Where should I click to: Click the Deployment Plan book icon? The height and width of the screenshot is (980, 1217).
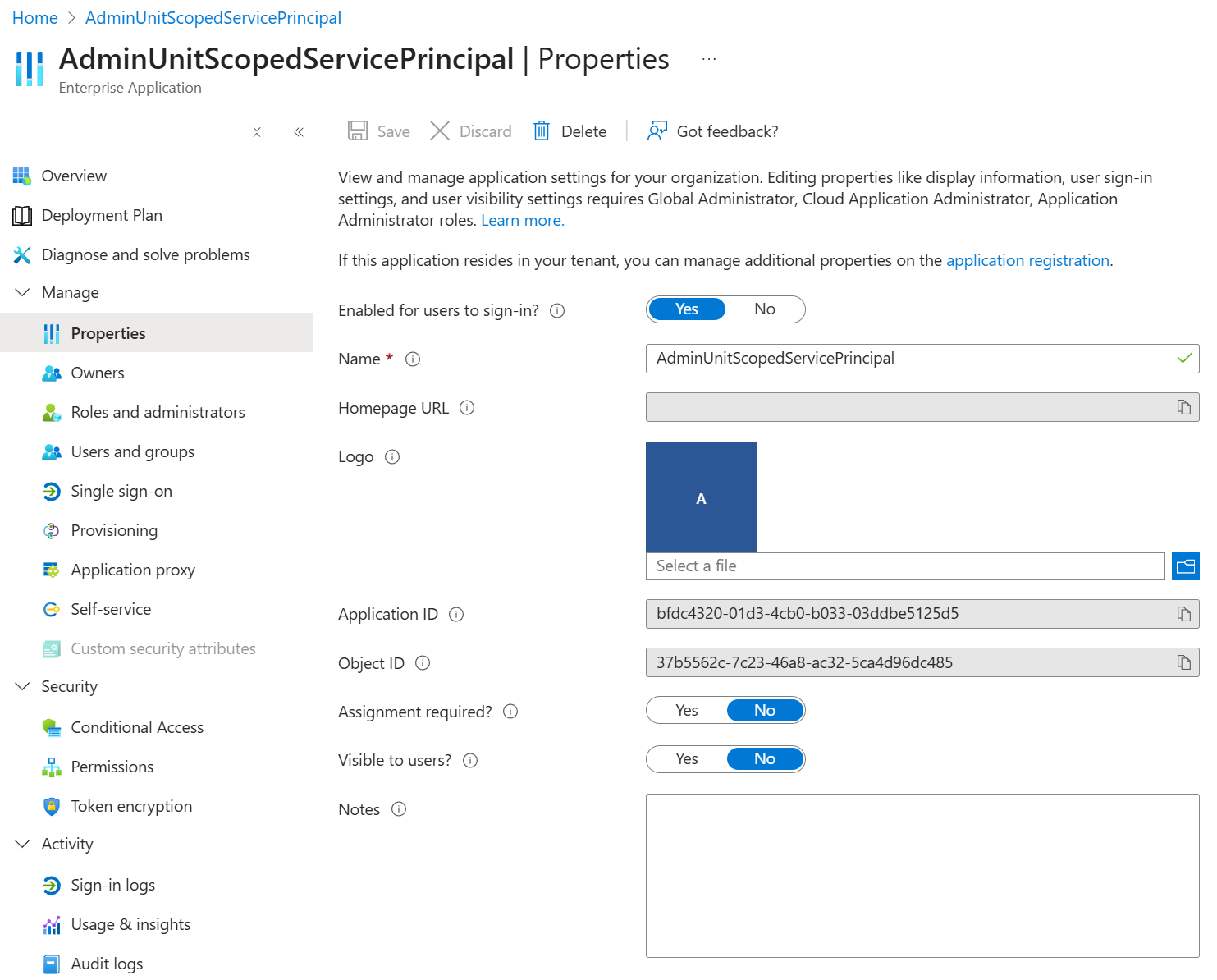pyautogui.click(x=21, y=215)
